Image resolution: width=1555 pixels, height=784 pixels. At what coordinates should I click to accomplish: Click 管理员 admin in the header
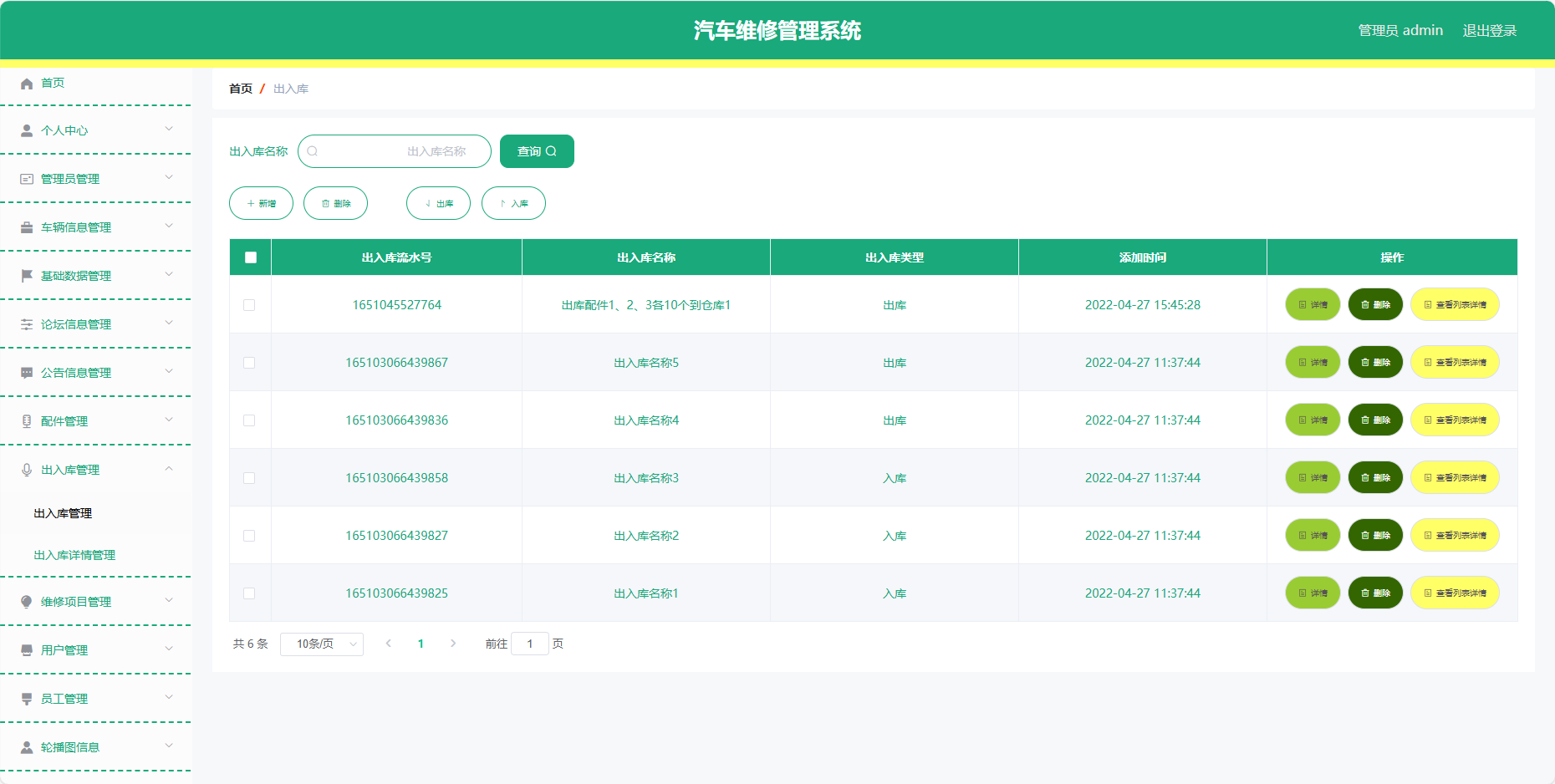(1400, 30)
